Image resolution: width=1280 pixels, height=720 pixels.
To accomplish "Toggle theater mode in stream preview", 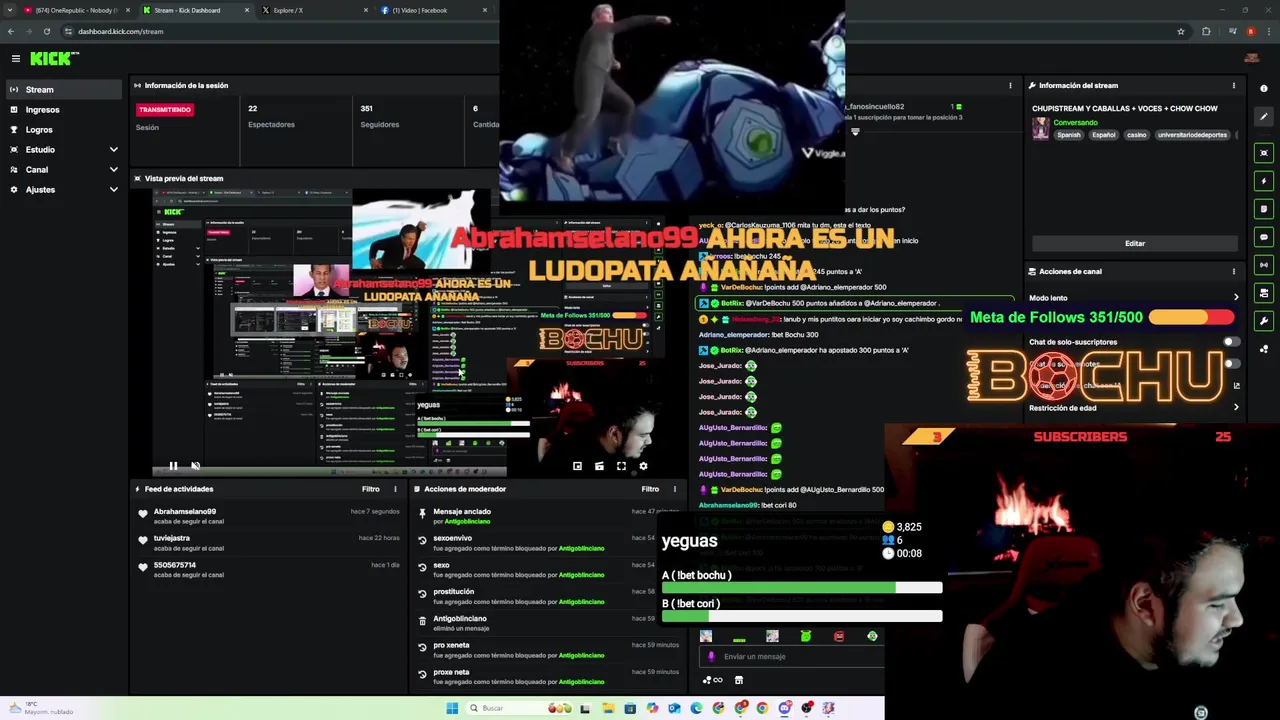I will click(599, 466).
